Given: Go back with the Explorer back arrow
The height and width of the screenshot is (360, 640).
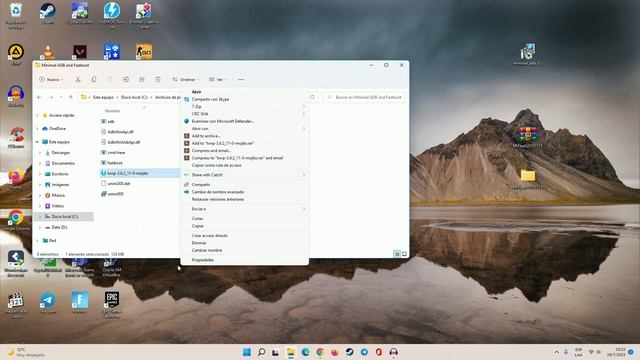Looking at the screenshot, I should coord(39,97).
